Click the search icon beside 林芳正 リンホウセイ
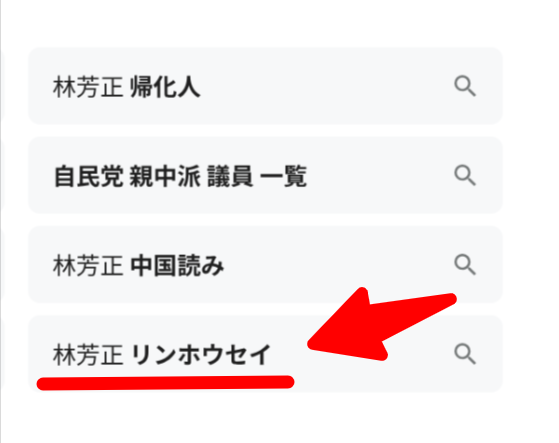559x443 pixels. point(465,354)
